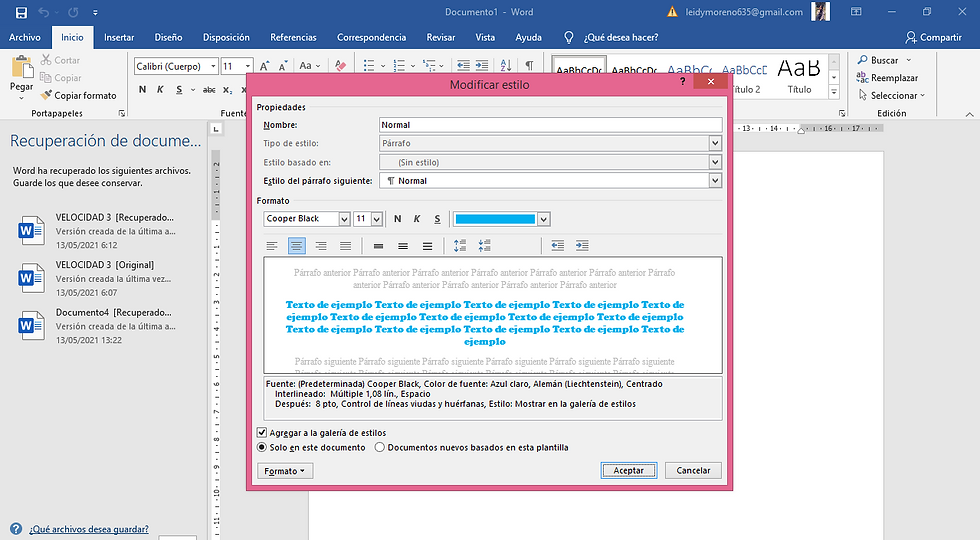Viewport: 980px width, 540px height.
Task: Switch to the Diseño tab
Action: [x=168, y=38]
